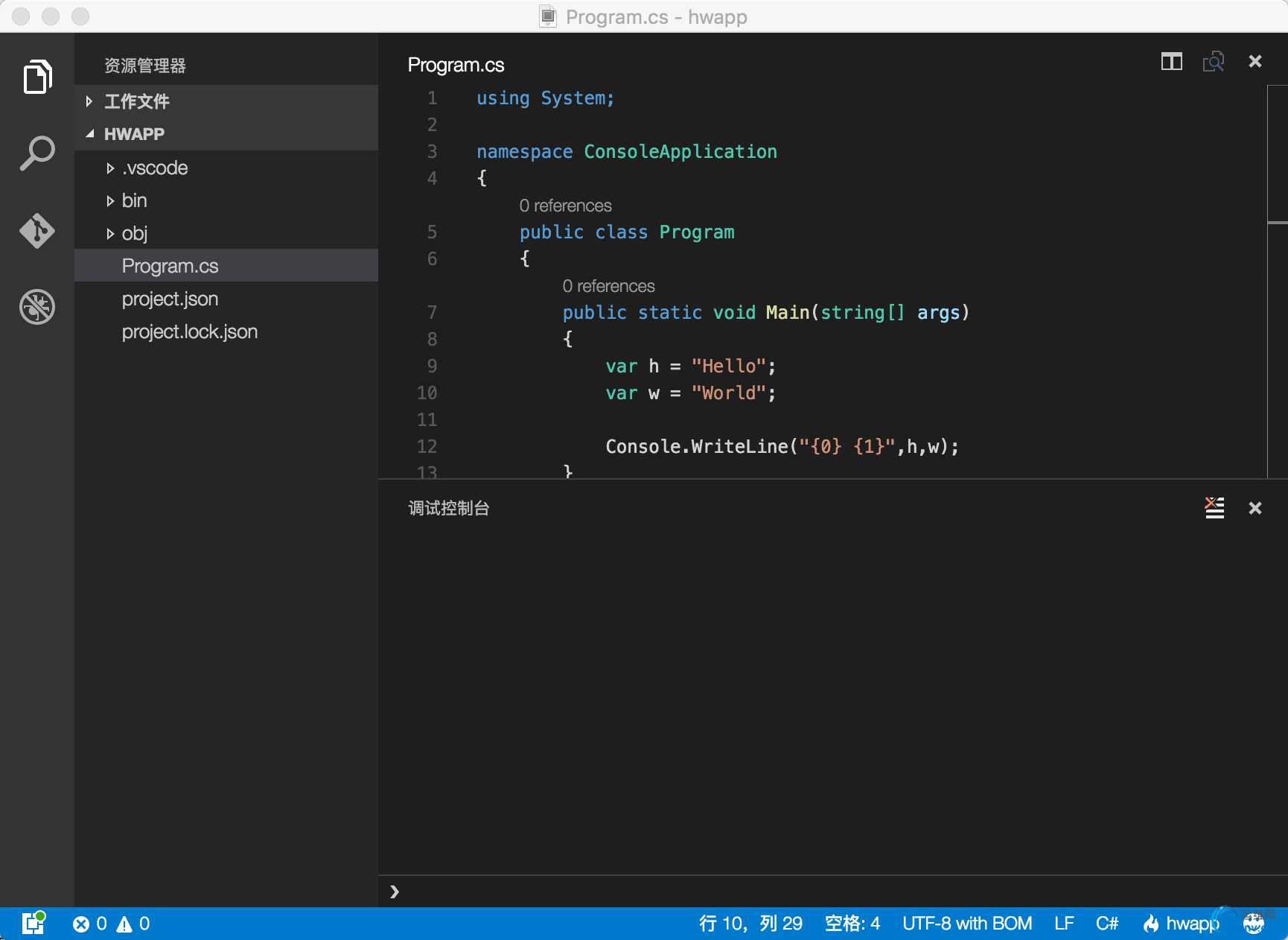
Task: Click the UTF-8 with BOM encoding selector
Action: [x=966, y=924]
